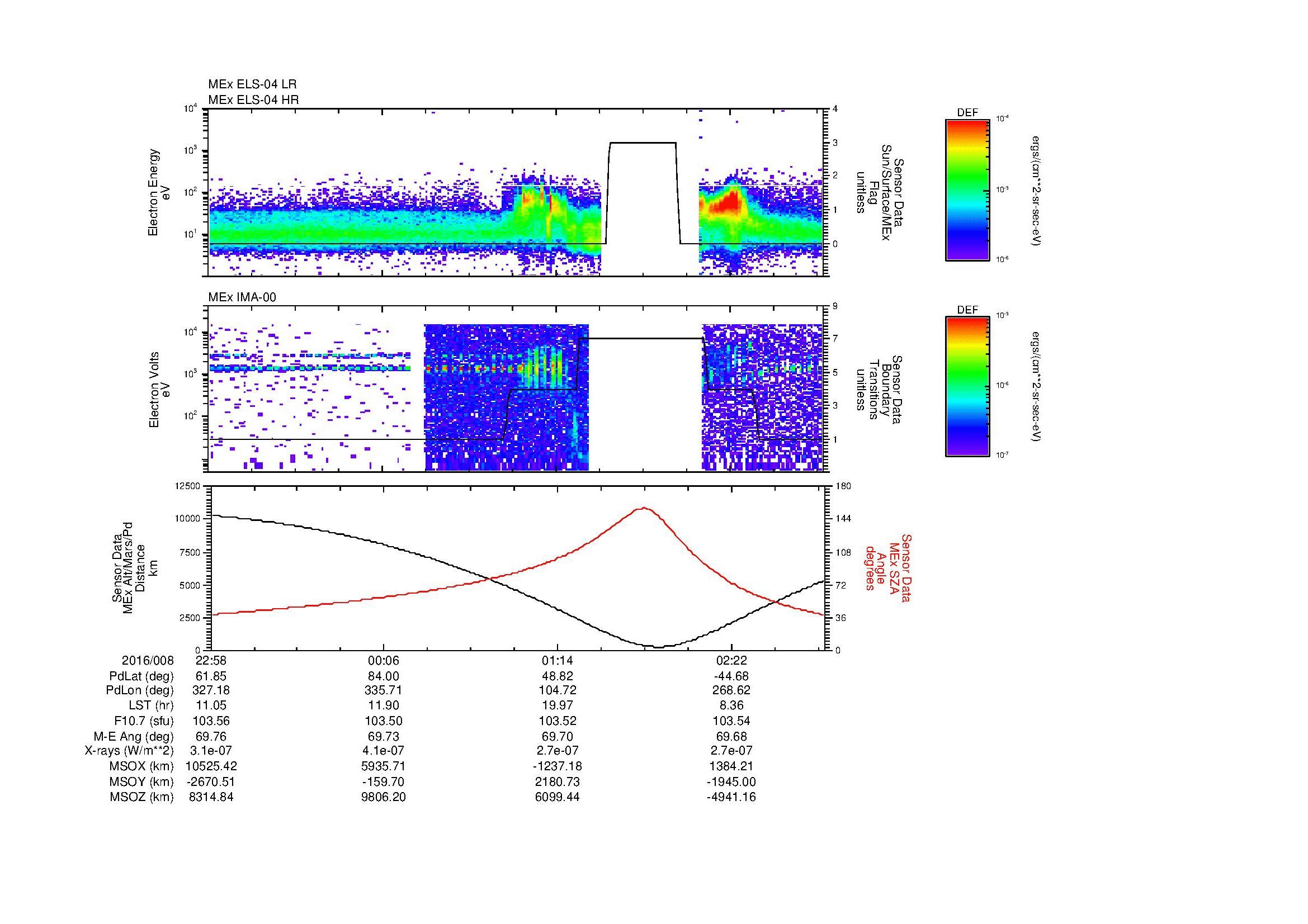Click the 144 SZA axis tick
Image resolution: width=1308 pixels, height=924 pixels.
click(x=843, y=519)
